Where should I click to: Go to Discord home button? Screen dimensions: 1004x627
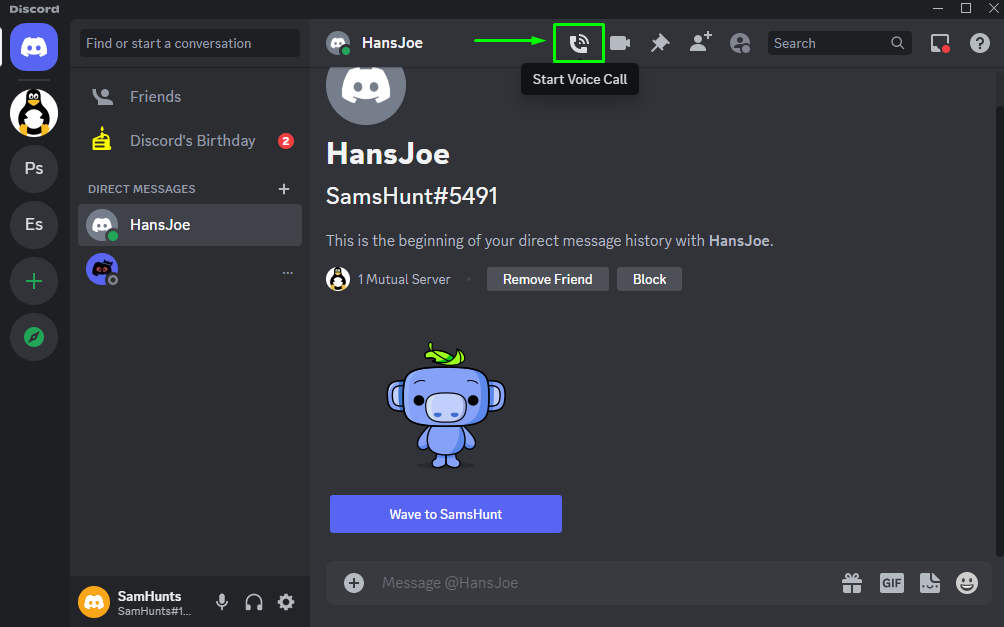click(x=34, y=47)
